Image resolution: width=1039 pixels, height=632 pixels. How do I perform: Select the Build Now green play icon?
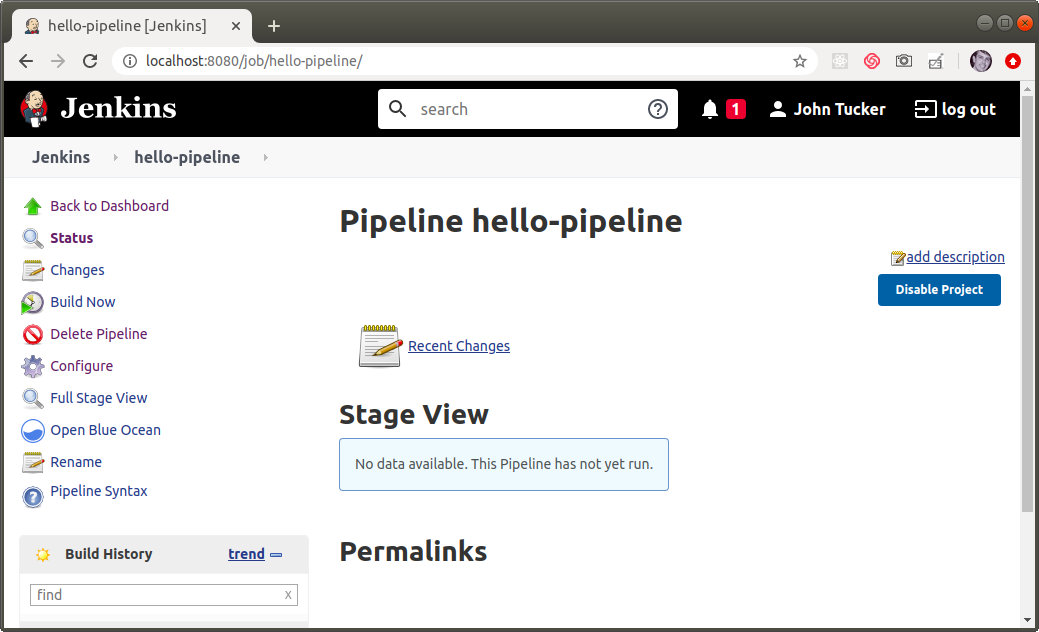tap(32, 302)
